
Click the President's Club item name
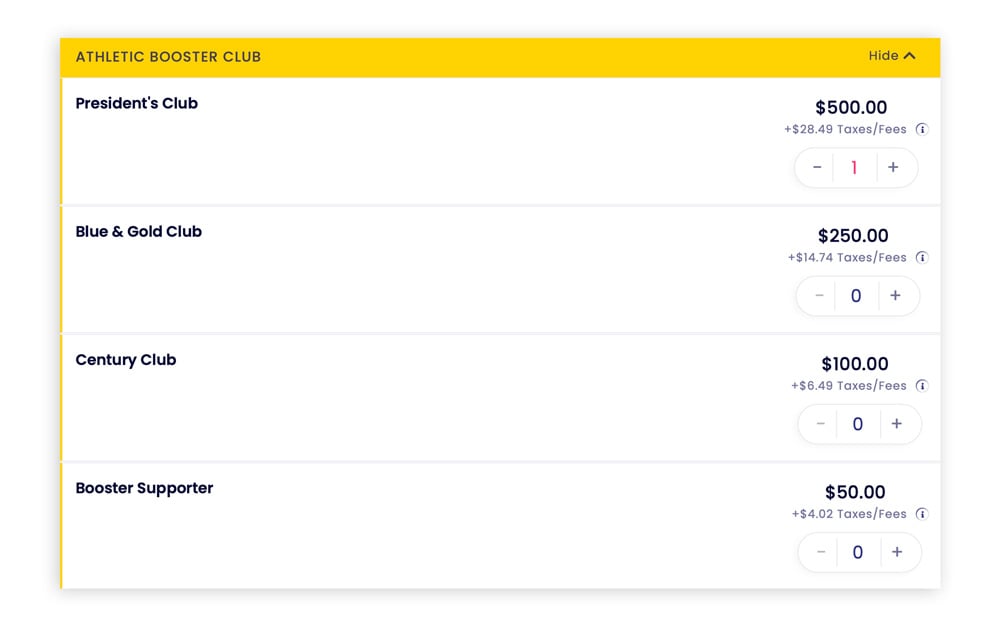click(x=136, y=103)
